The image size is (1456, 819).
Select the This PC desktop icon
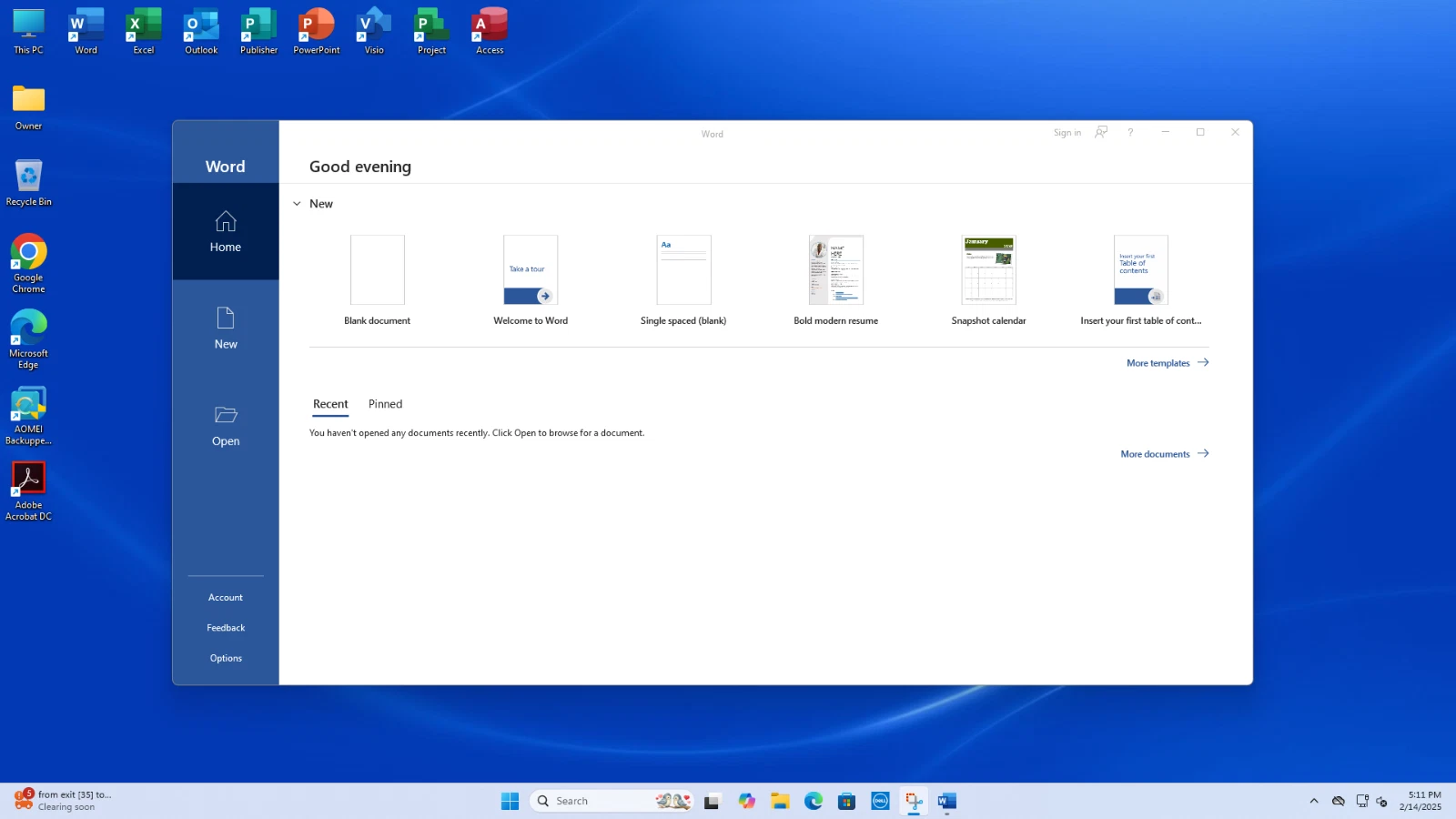(x=28, y=32)
